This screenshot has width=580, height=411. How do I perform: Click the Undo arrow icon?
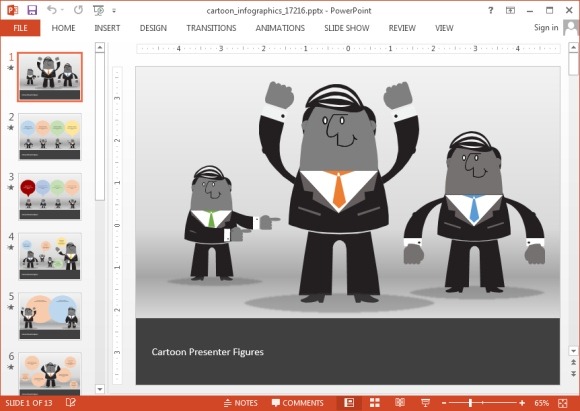[x=51, y=10]
